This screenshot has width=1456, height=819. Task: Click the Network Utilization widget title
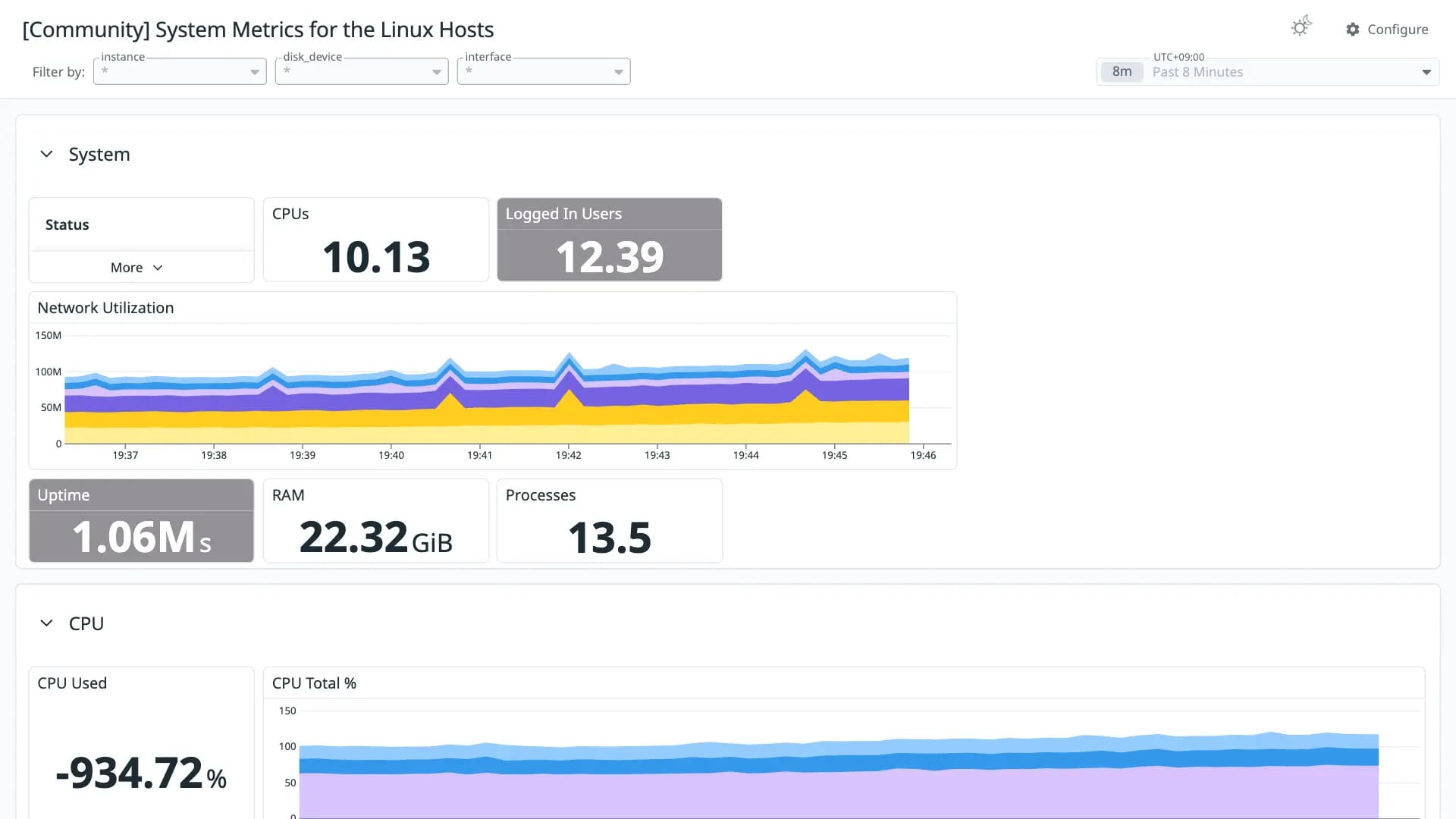(105, 308)
